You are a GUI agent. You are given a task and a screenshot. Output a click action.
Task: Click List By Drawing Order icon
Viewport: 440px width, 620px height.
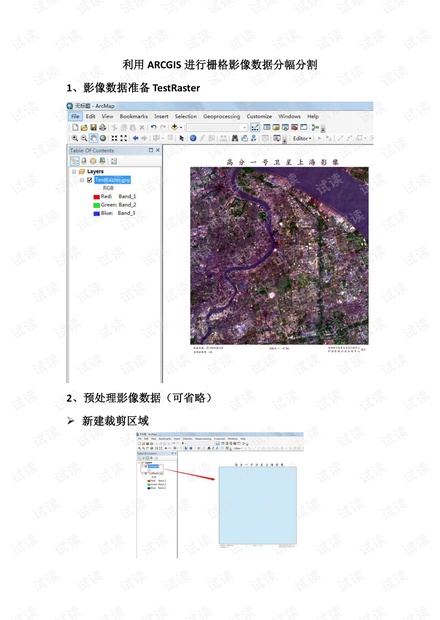pyautogui.click(x=74, y=161)
